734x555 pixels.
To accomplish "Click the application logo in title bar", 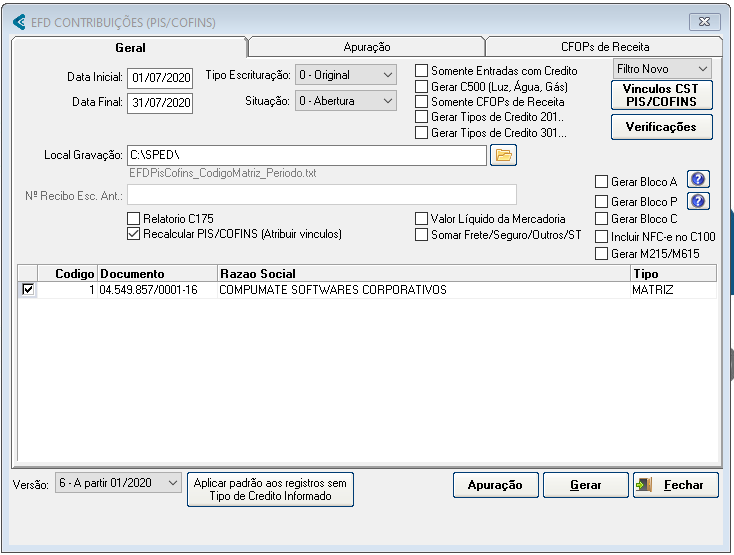I will coord(20,21).
